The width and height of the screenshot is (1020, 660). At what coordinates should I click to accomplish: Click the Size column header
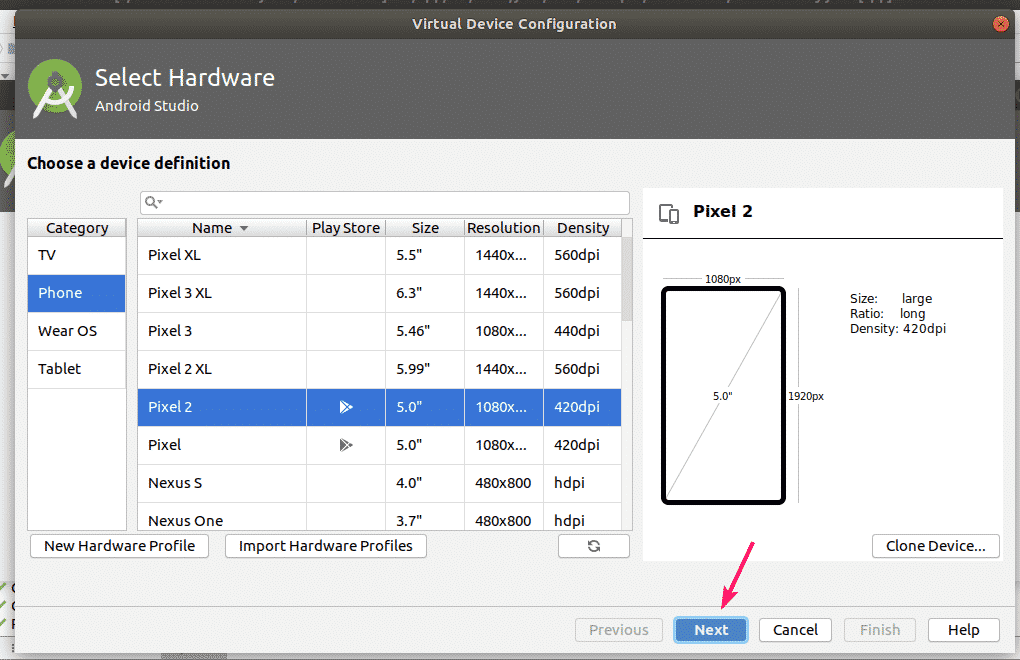pos(425,228)
